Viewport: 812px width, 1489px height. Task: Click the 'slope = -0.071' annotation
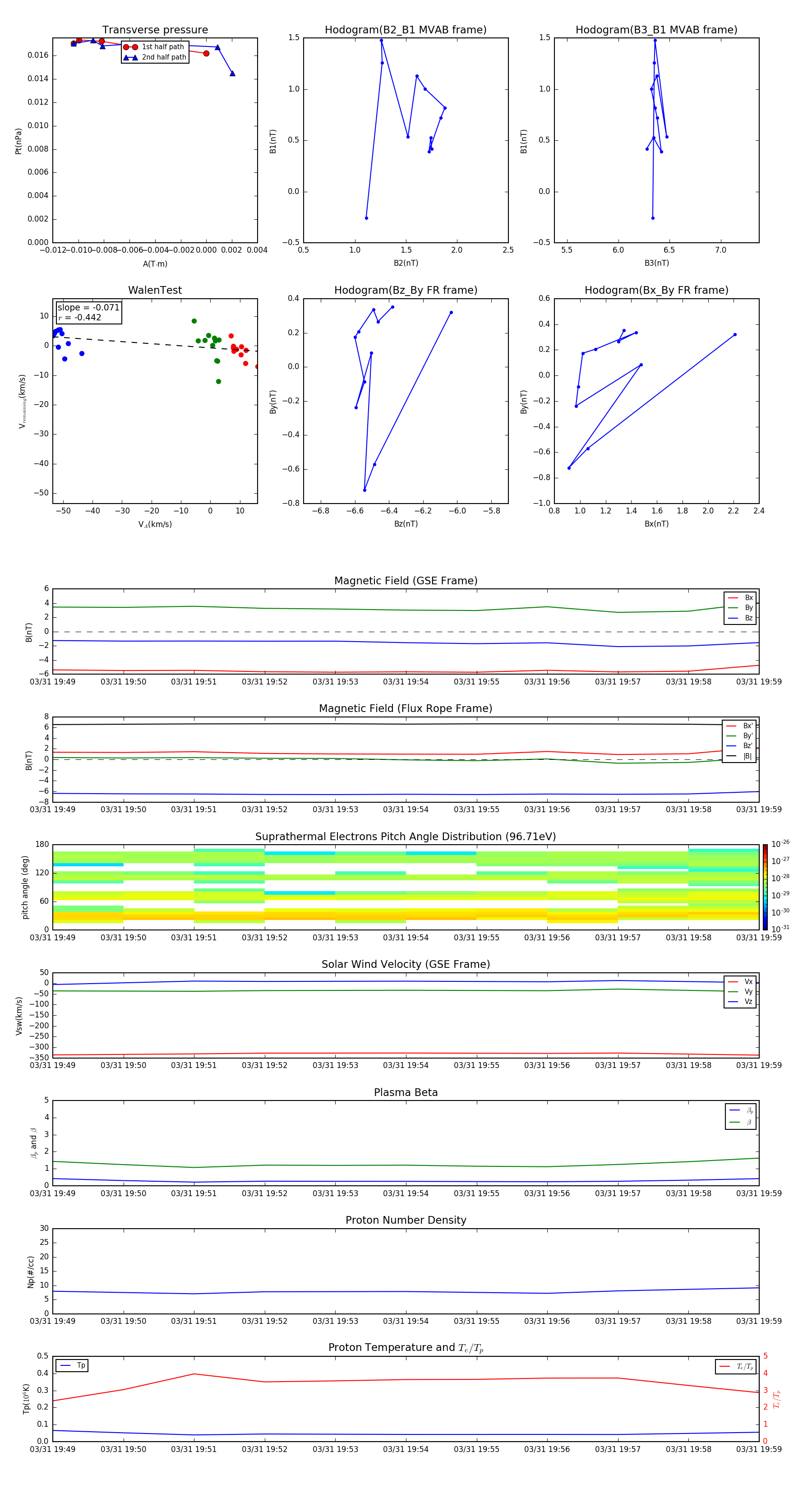coord(88,308)
